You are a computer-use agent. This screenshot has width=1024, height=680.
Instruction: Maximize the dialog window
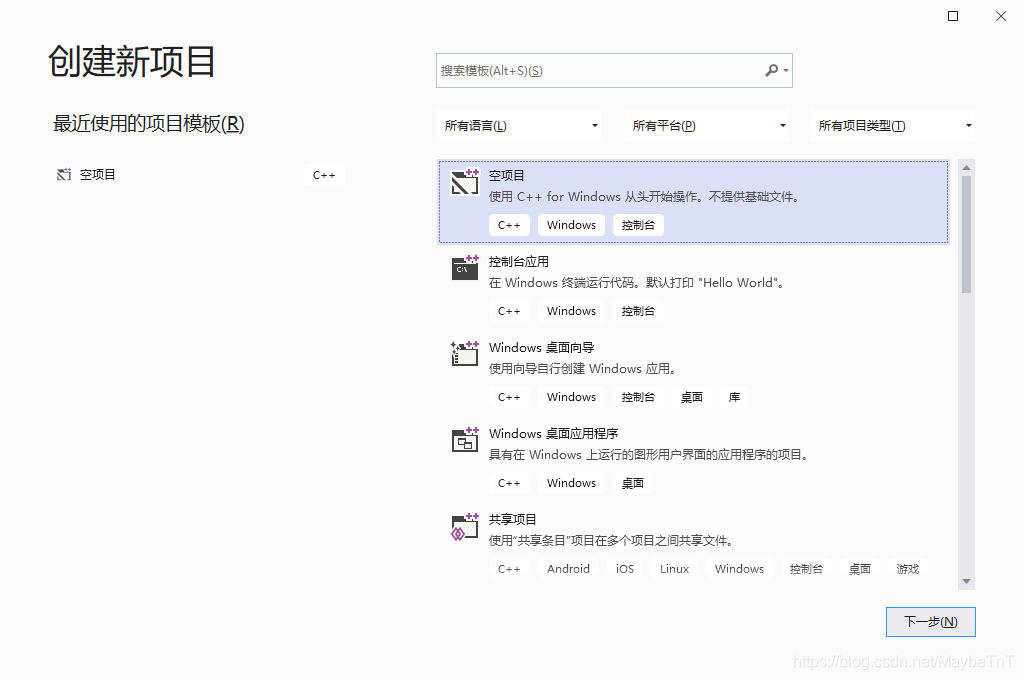coord(953,16)
